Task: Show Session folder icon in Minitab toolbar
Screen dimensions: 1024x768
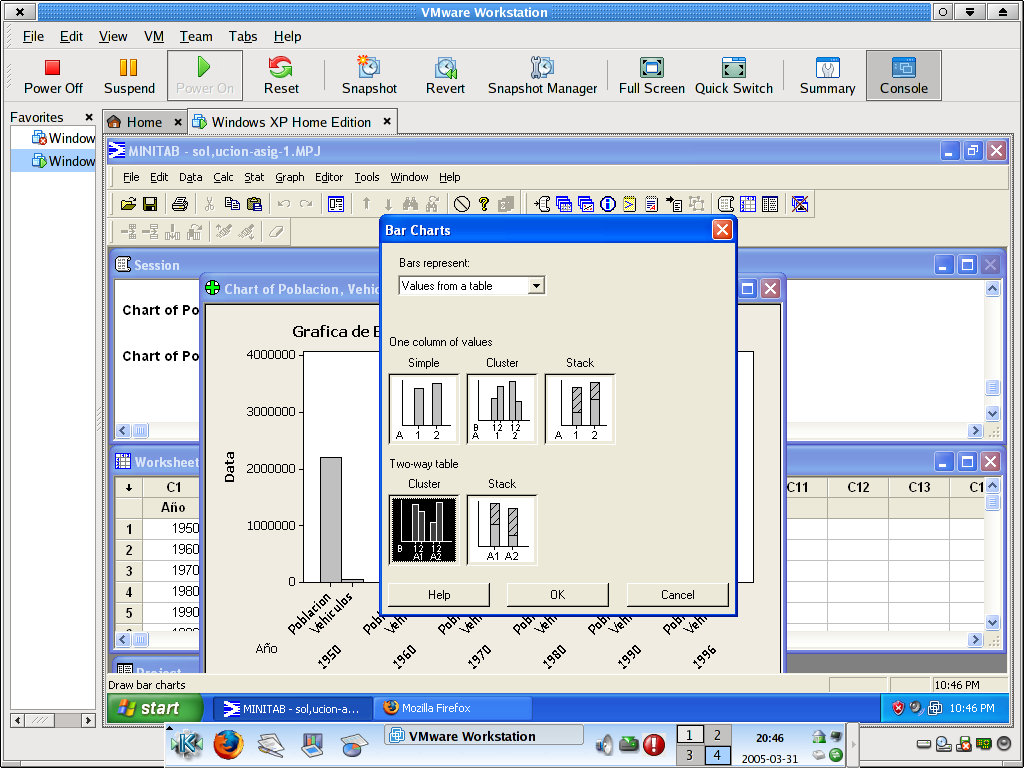Action: click(x=542, y=204)
